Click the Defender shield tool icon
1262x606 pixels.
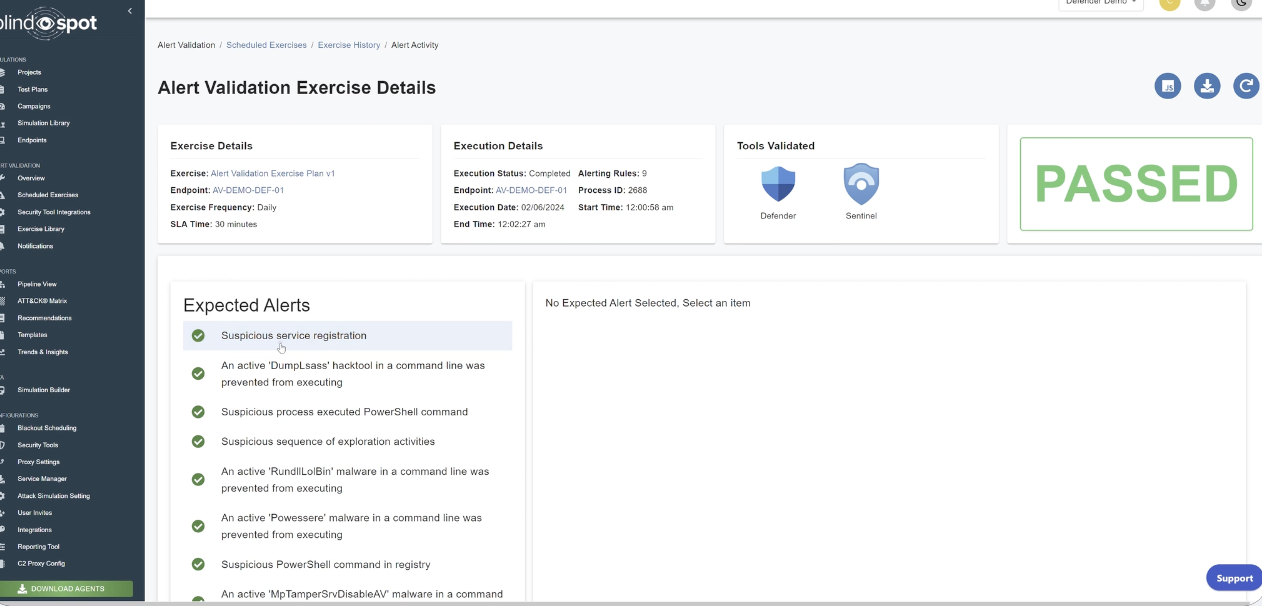click(x=778, y=185)
